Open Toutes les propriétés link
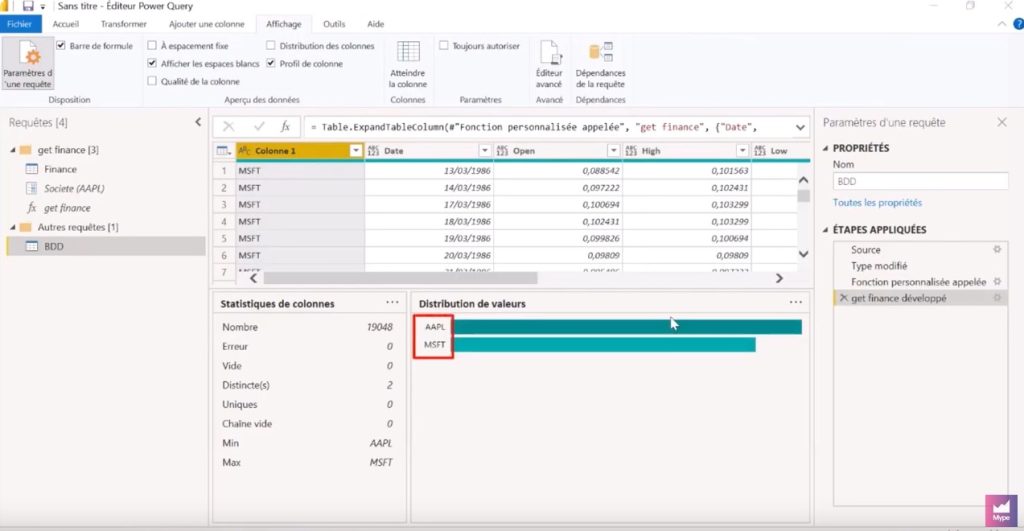 [877, 202]
